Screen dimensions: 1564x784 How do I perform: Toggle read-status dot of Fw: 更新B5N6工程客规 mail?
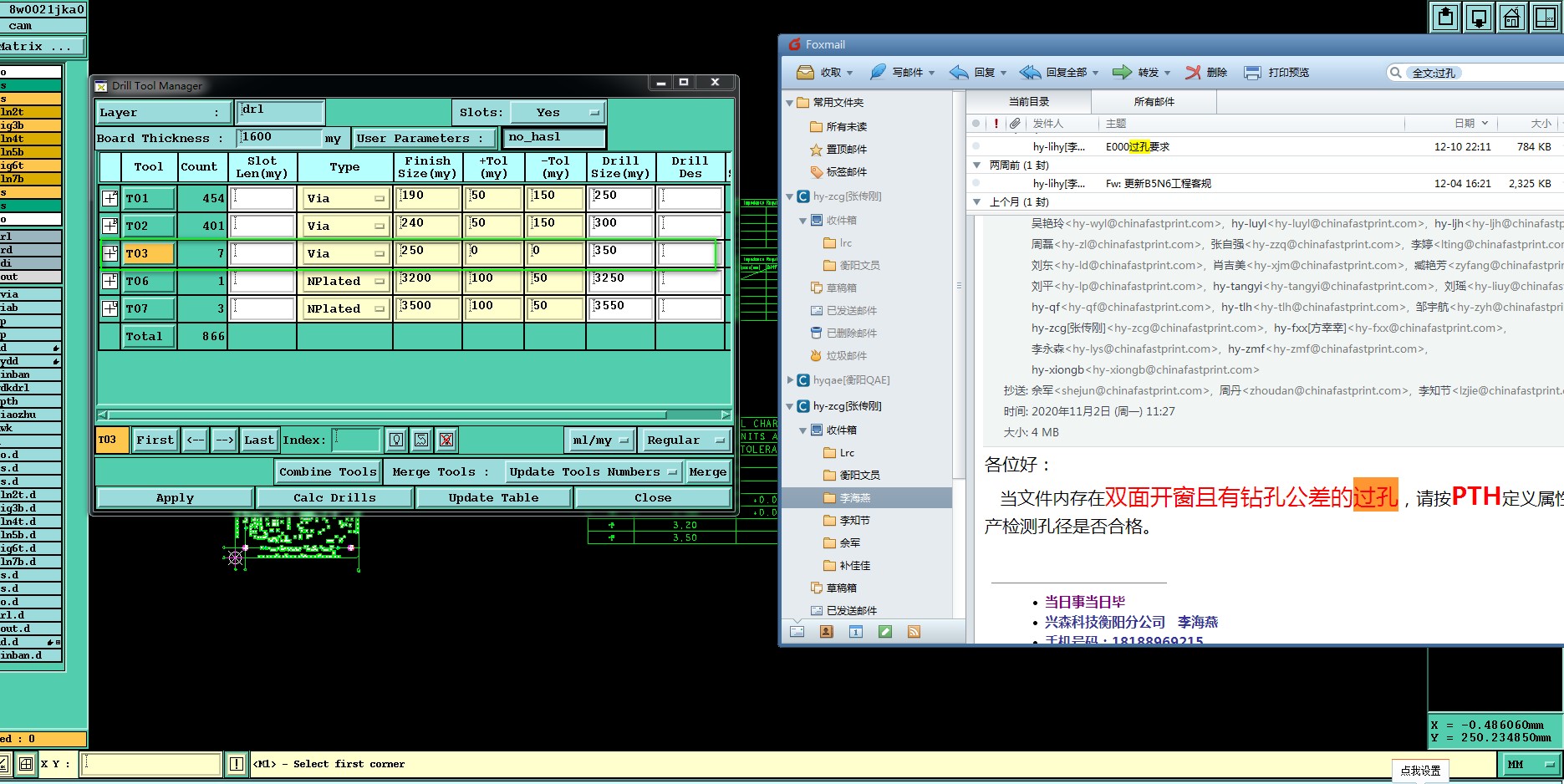[976, 183]
